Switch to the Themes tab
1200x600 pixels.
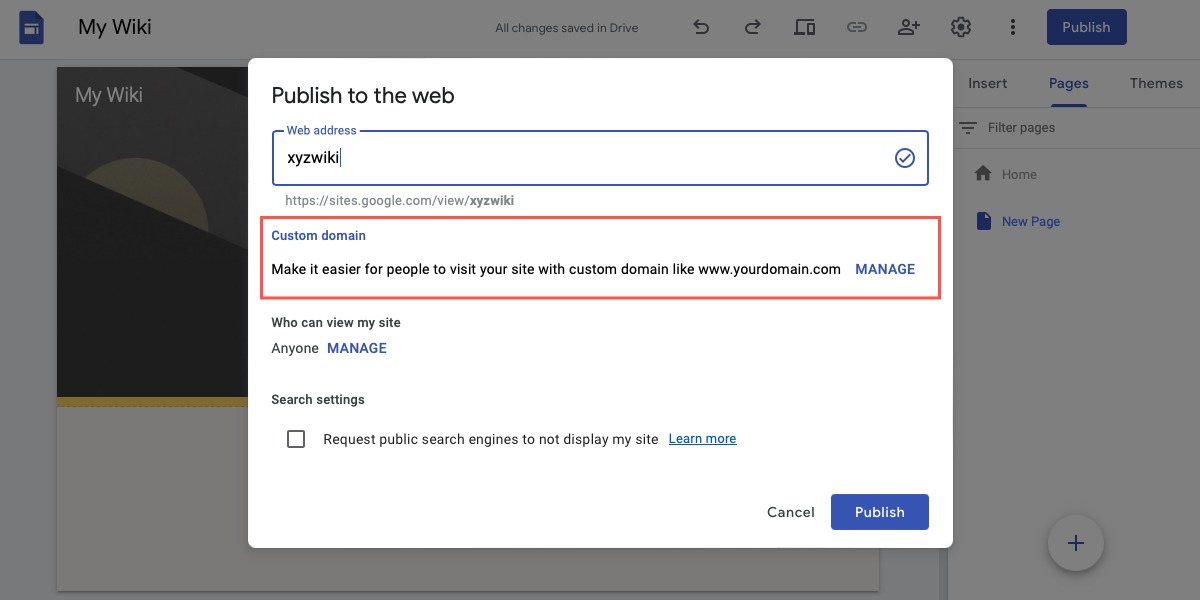(x=1156, y=83)
